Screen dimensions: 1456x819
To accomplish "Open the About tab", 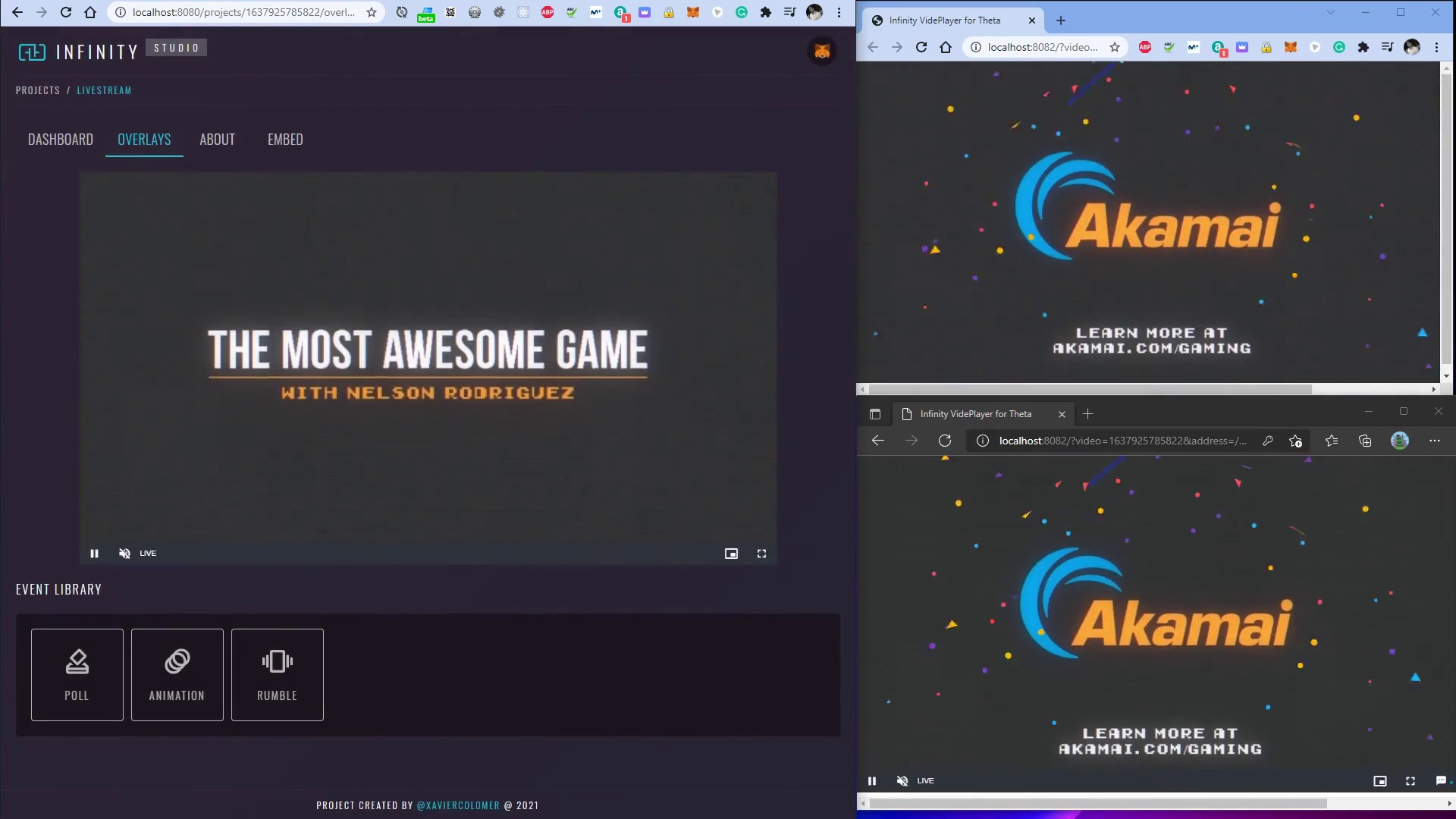I will point(217,140).
